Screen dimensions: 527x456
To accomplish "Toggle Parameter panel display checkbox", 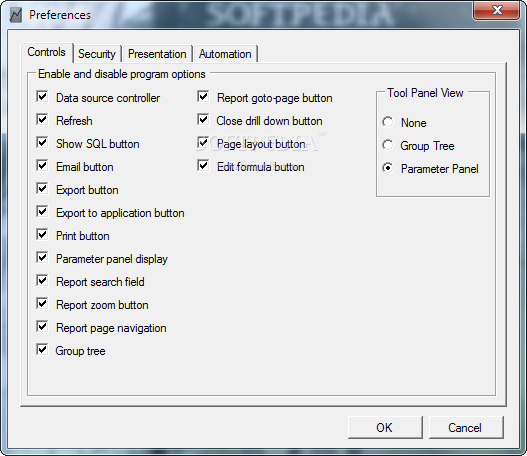I will [42, 257].
